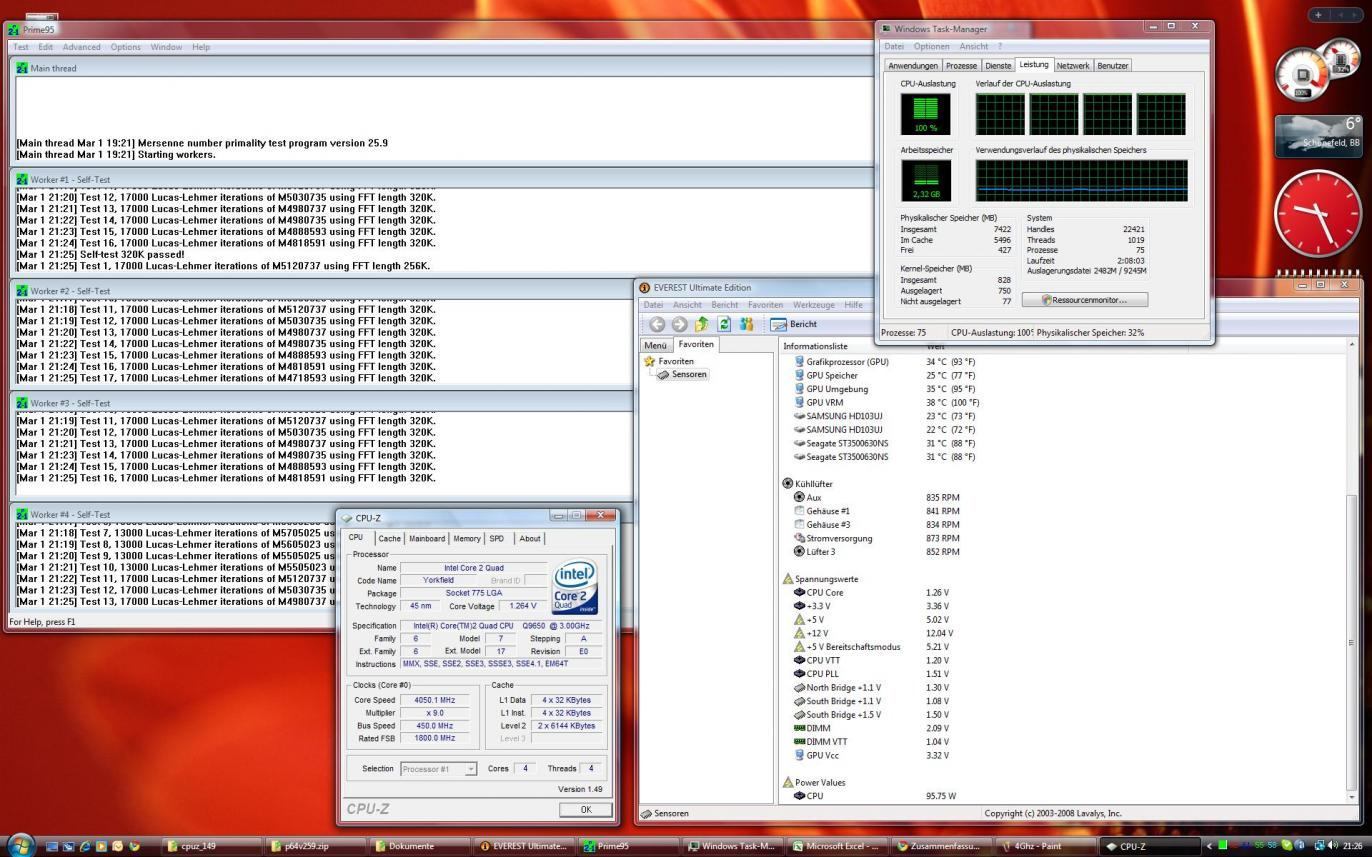
Task: Open the Prime95 Options menu
Action: [125, 47]
